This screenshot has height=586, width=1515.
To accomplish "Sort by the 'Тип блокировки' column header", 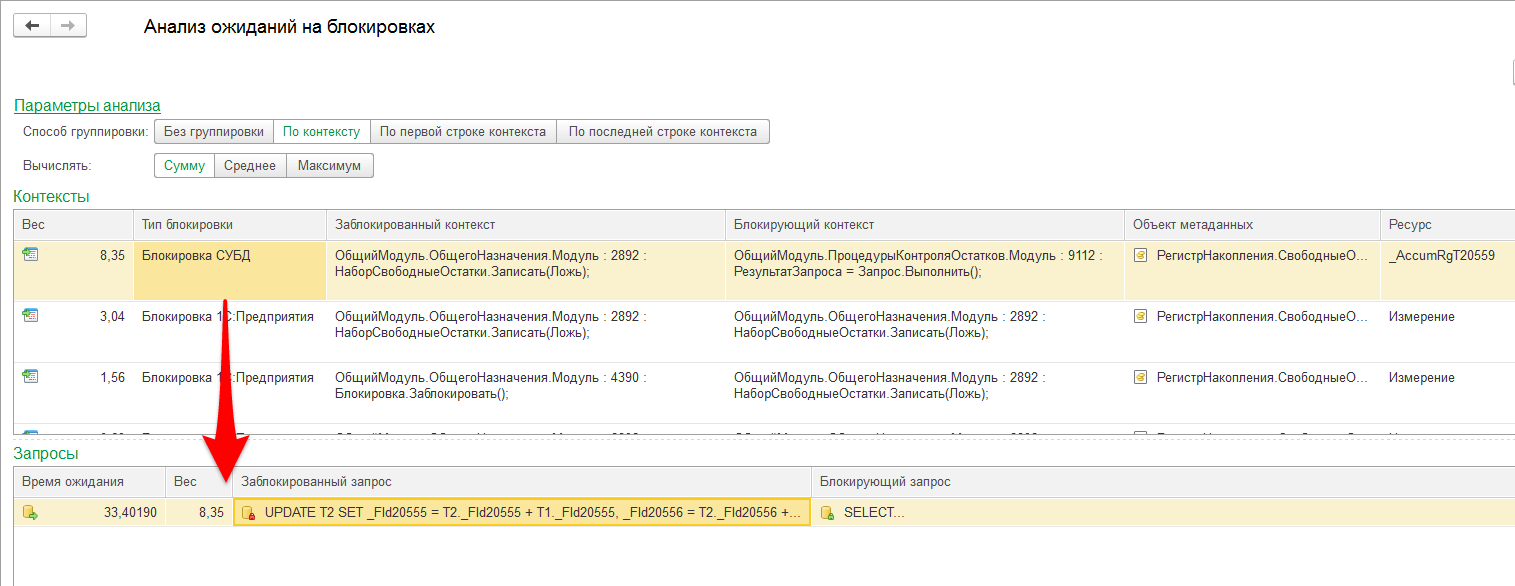I will [229, 225].
